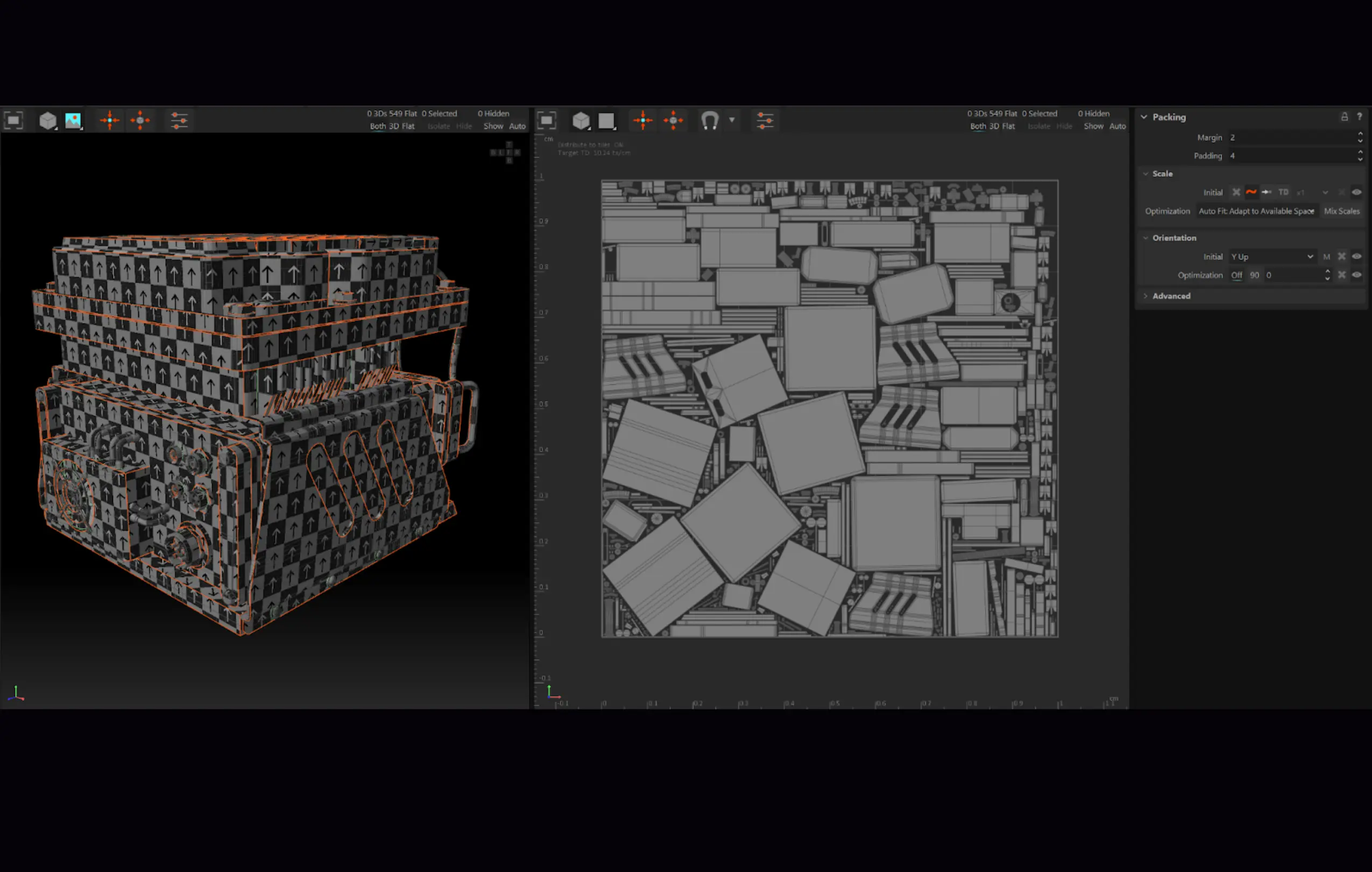Expand the Advanced section
1372x872 pixels.
pos(1171,297)
